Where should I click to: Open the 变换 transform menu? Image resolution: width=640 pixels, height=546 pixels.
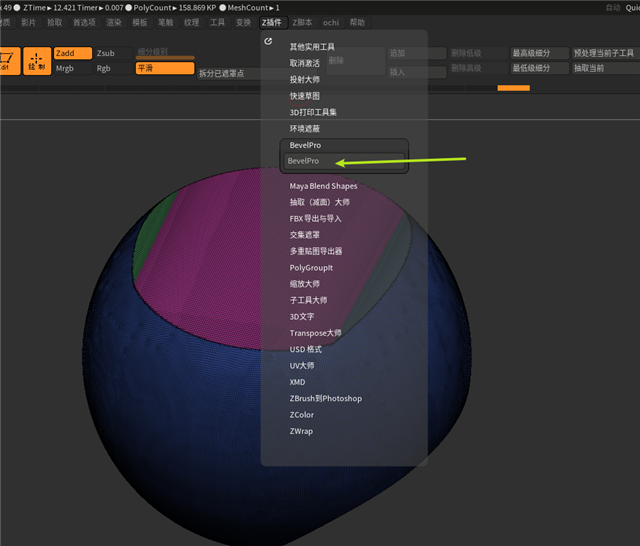tap(244, 22)
